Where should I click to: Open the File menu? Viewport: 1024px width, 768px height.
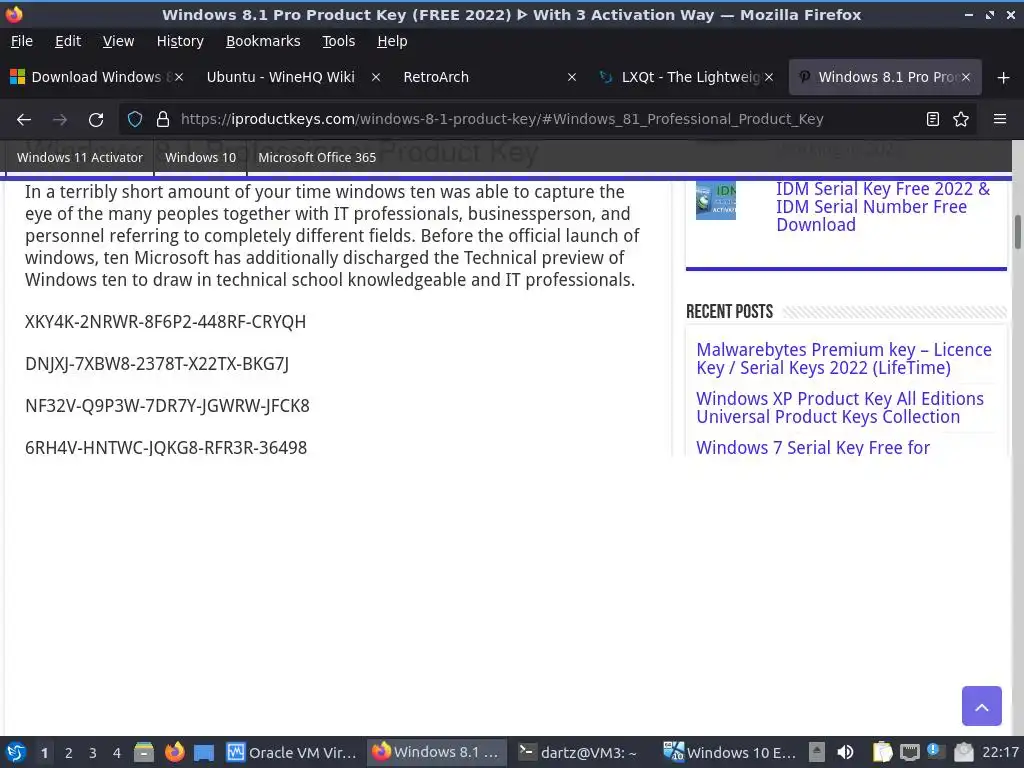(x=22, y=41)
